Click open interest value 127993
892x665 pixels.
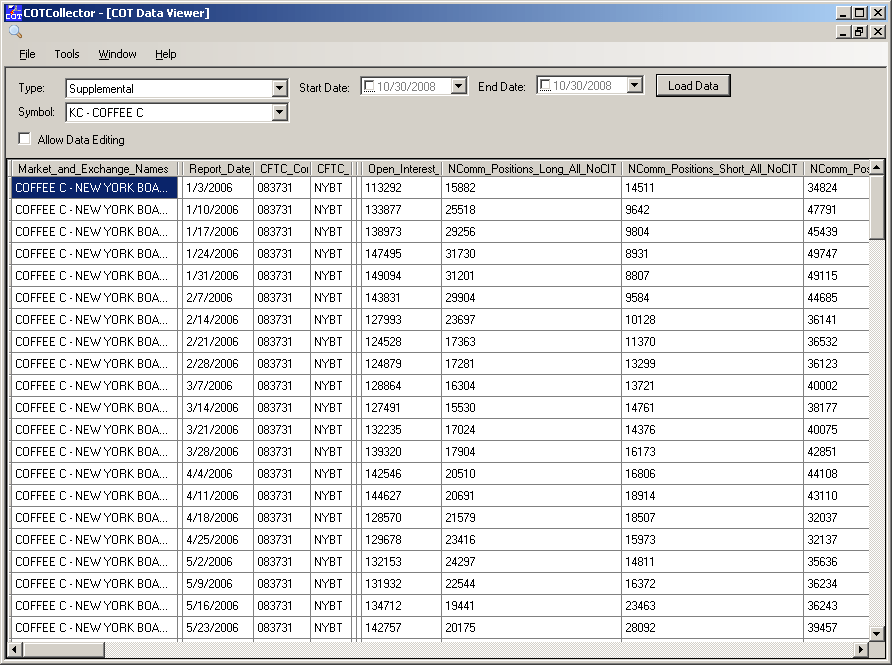[x=401, y=320]
